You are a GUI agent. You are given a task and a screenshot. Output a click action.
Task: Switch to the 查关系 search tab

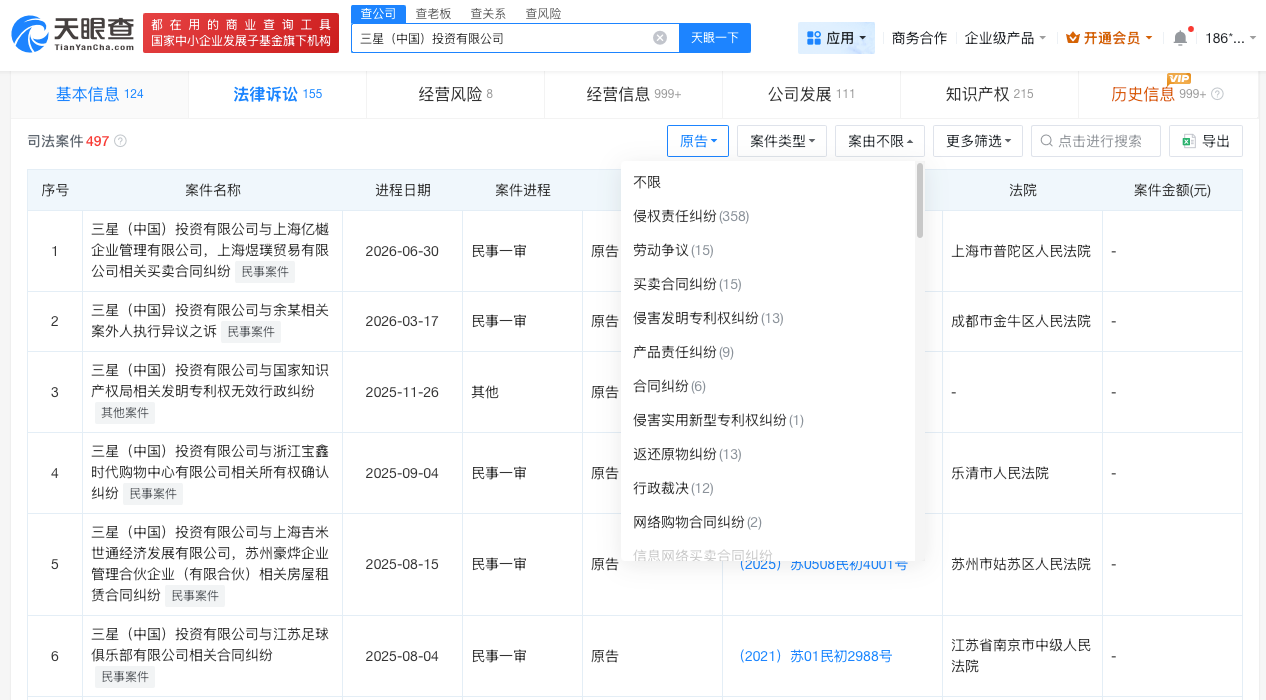click(487, 13)
